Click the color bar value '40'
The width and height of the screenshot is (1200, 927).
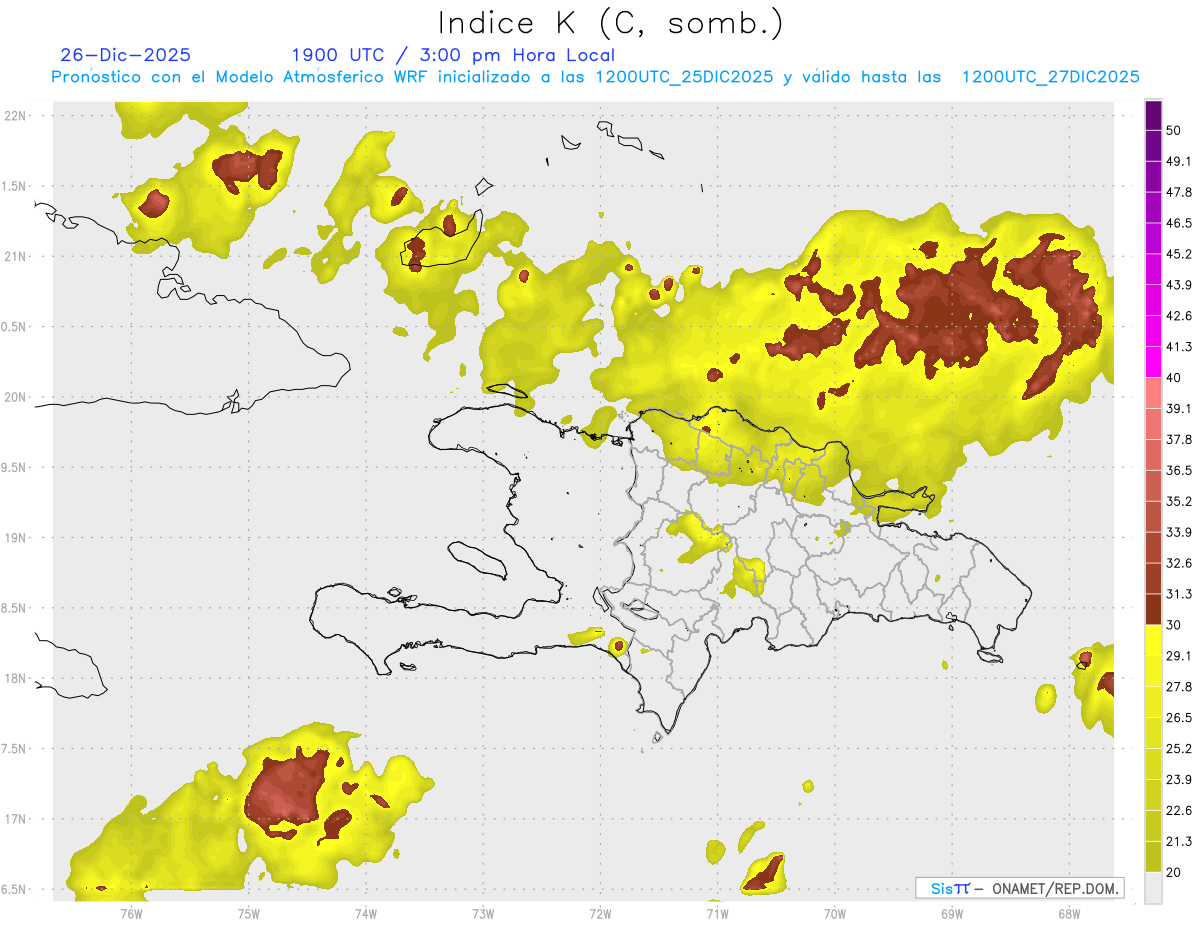coord(1175,378)
